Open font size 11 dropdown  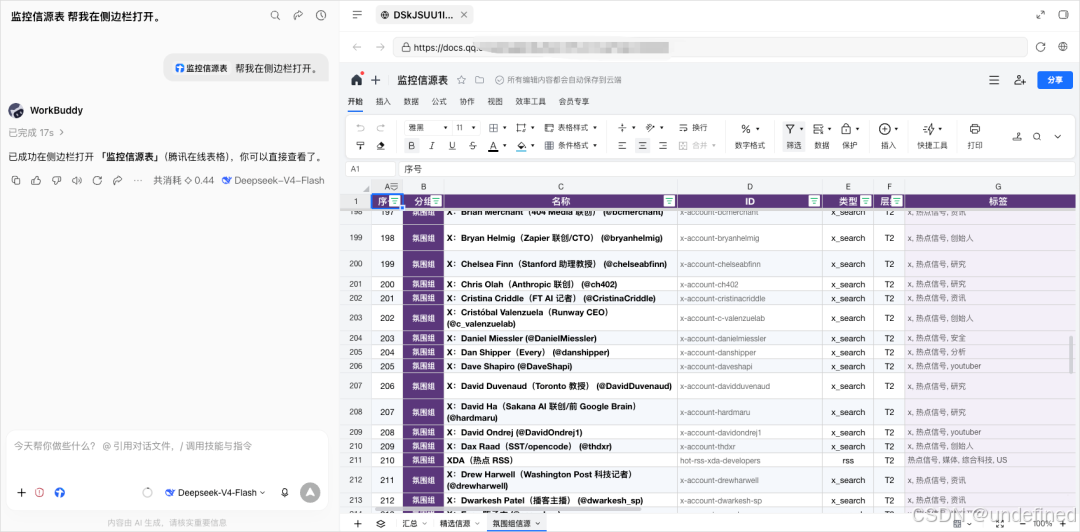tap(466, 128)
